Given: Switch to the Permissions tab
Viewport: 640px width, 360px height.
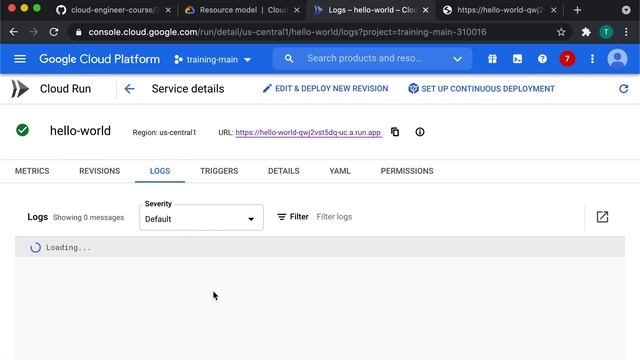Looking at the screenshot, I should [407, 171].
